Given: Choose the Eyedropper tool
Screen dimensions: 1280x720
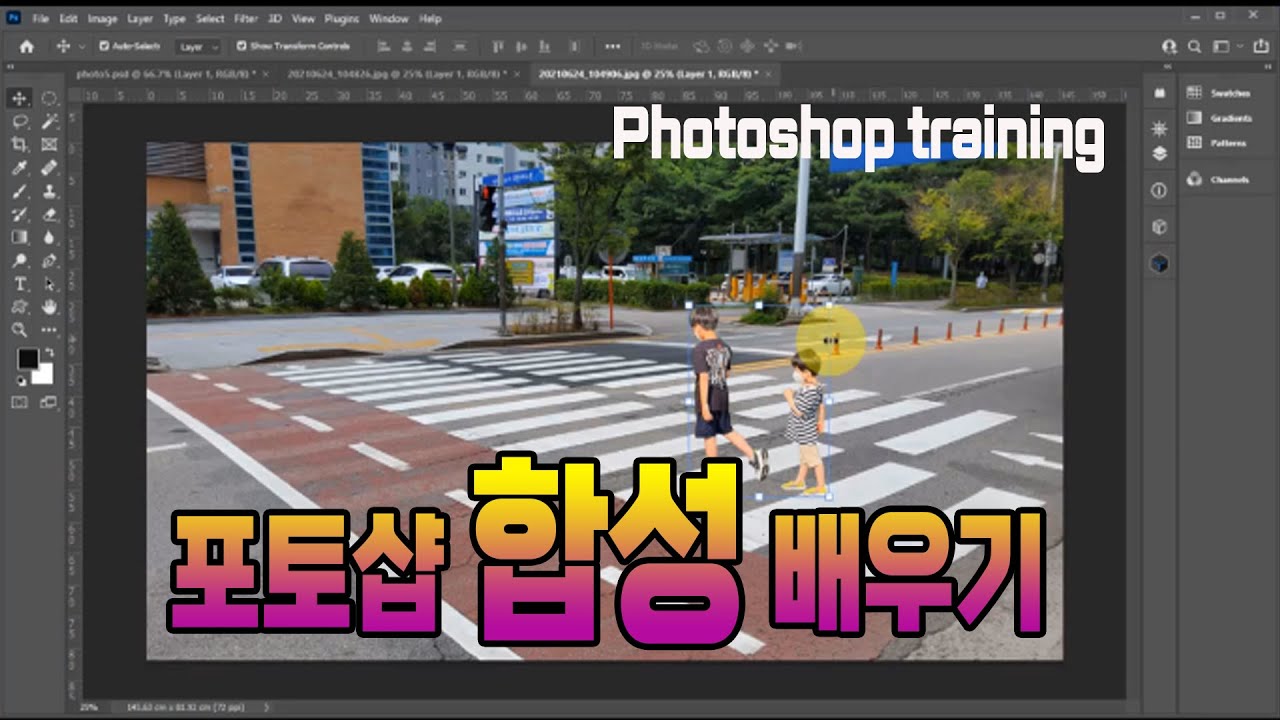Looking at the screenshot, I should [19, 167].
